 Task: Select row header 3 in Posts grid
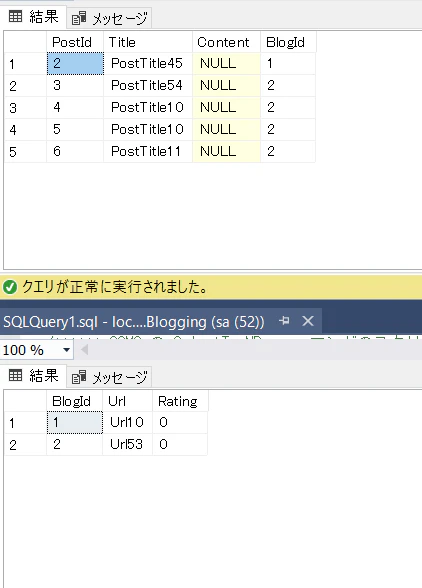click(x=25, y=108)
